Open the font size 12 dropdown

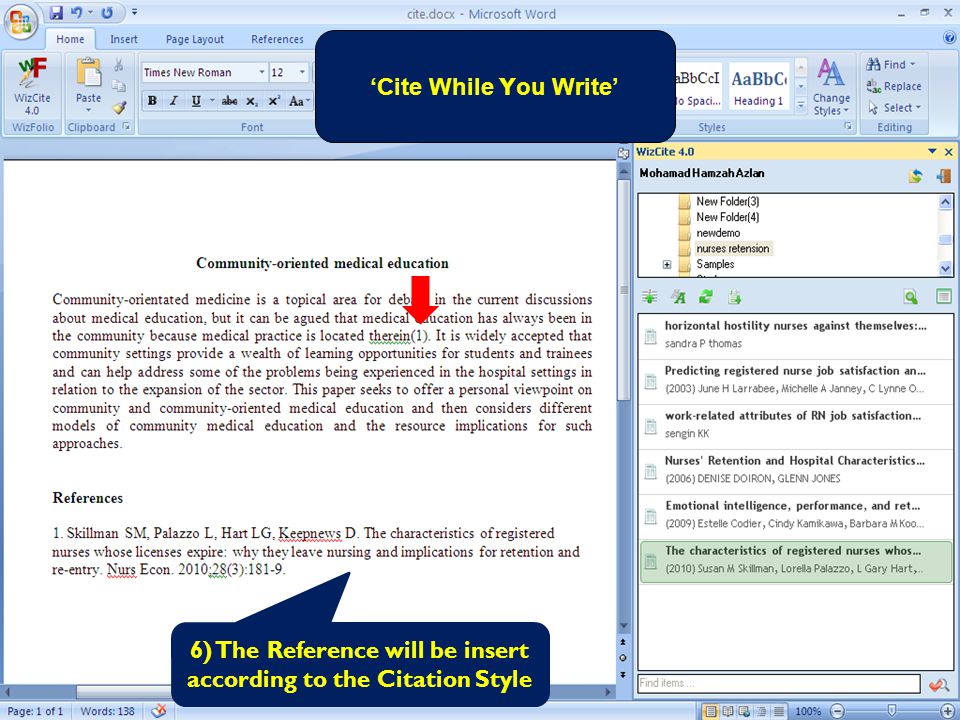pos(302,72)
